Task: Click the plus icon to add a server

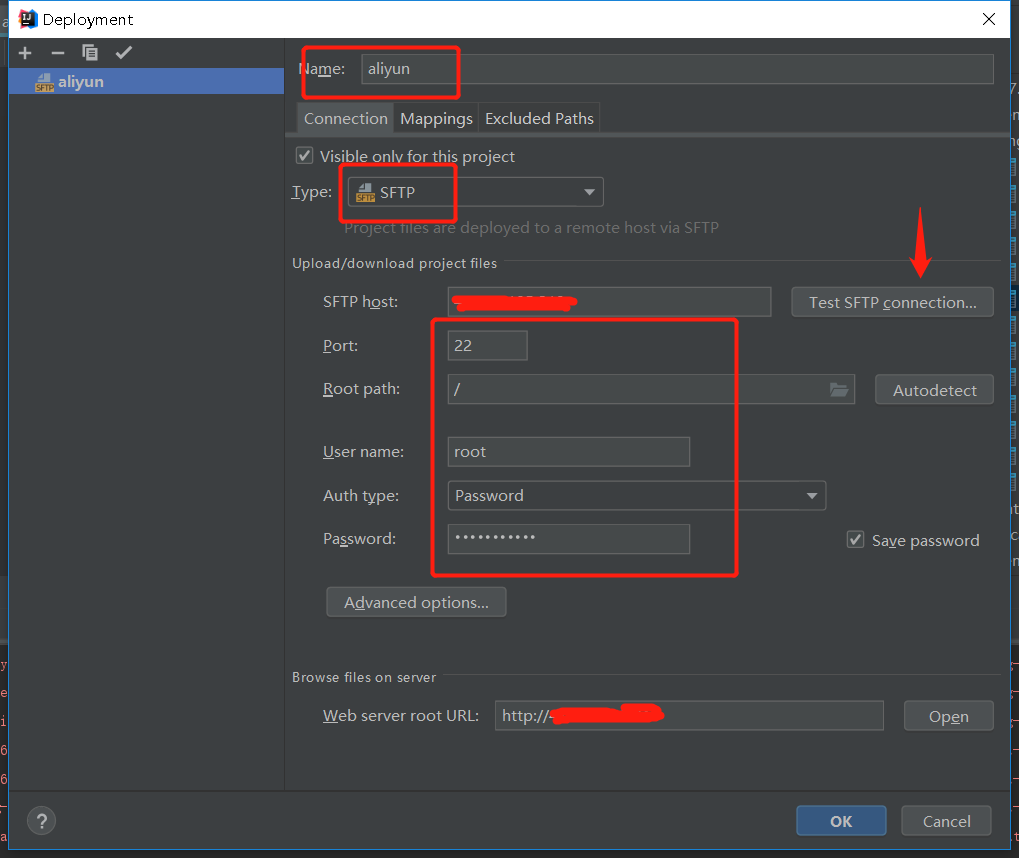Action: [24, 52]
